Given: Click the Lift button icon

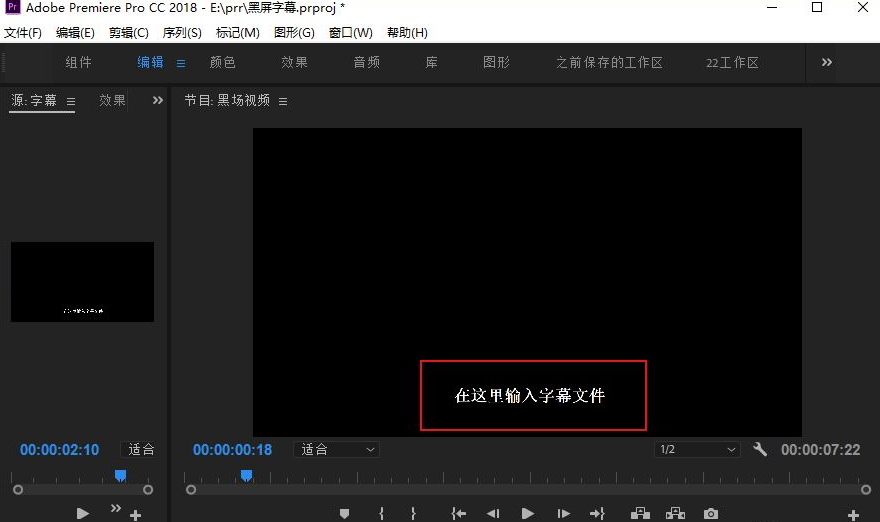Looking at the screenshot, I should [640, 513].
